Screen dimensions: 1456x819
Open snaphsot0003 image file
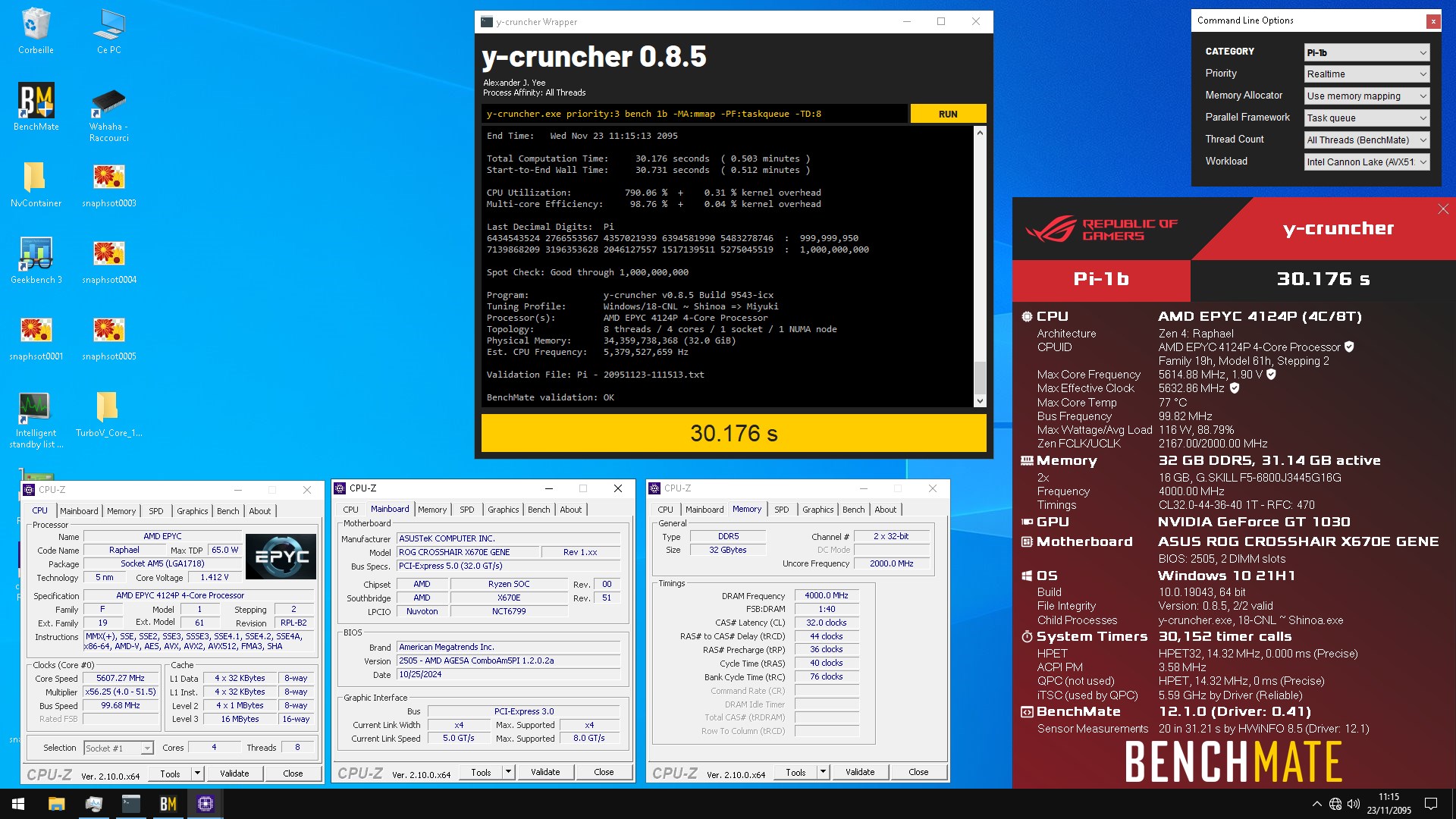108,184
